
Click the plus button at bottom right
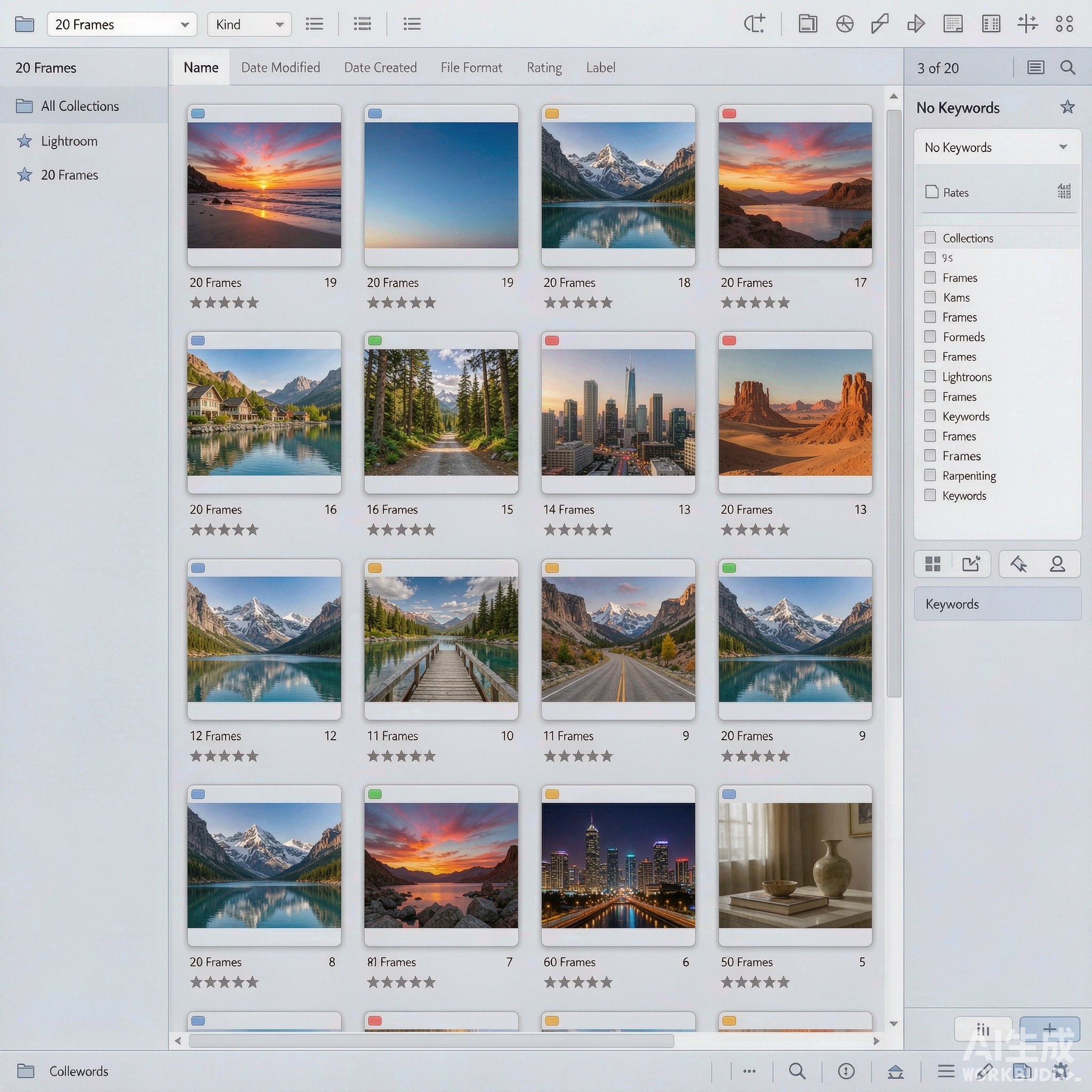coord(1049,1029)
